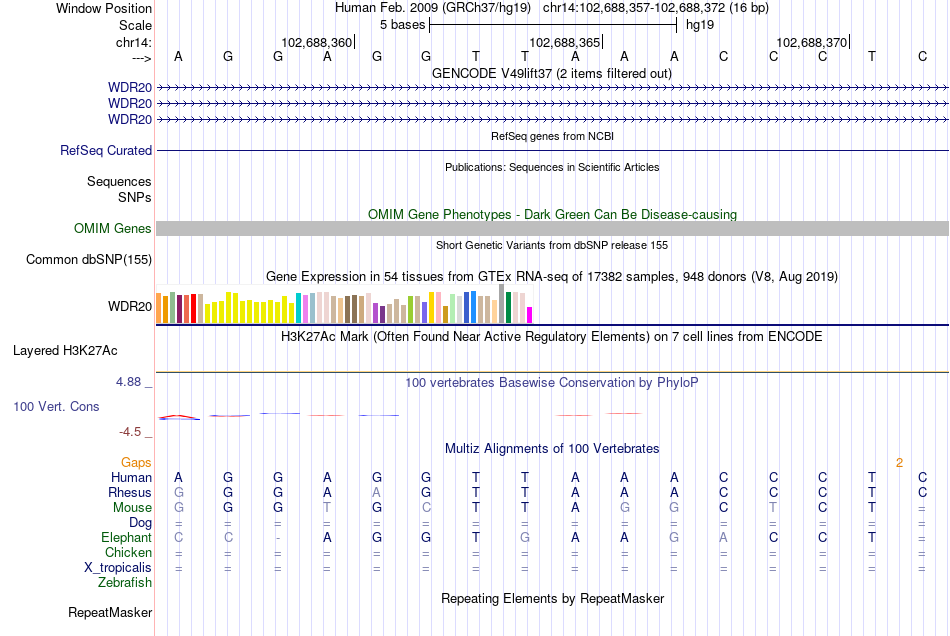Select the X_tropicalis alignment row label
The height and width of the screenshot is (636, 950).
tap(118, 568)
